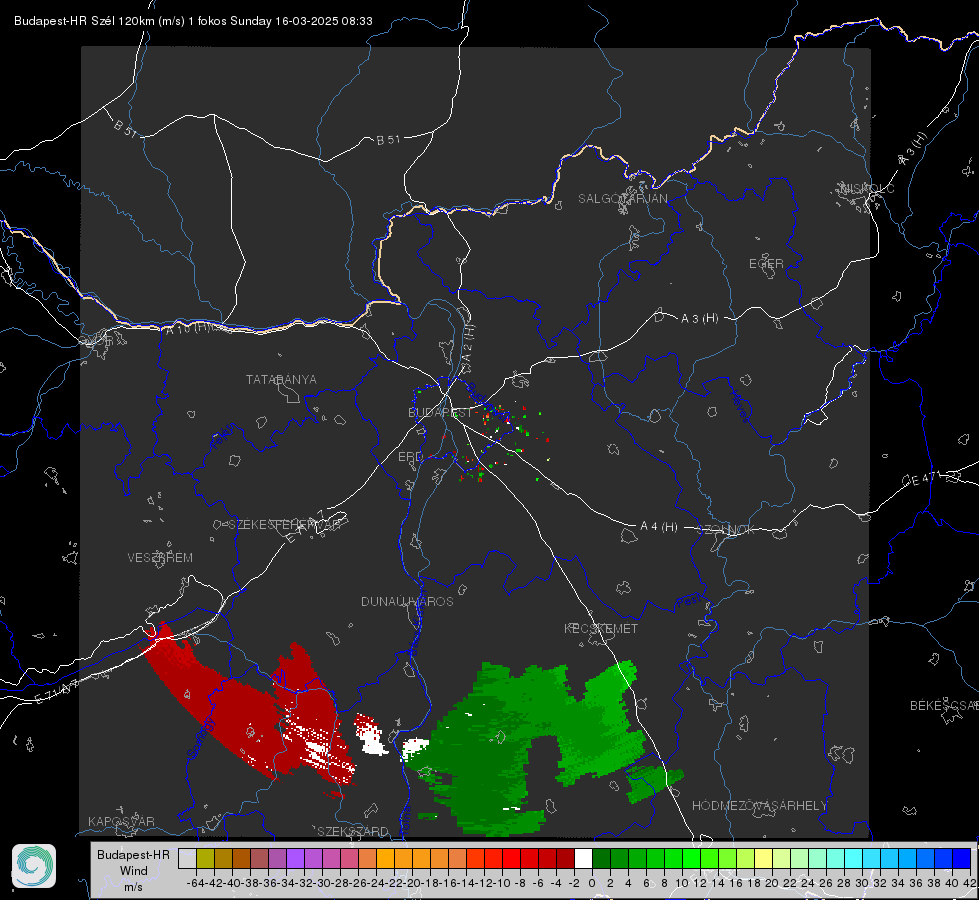Click the SZÉKESFEHÉRVÁR city label
The image size is (979, 900).
[283, 525]
